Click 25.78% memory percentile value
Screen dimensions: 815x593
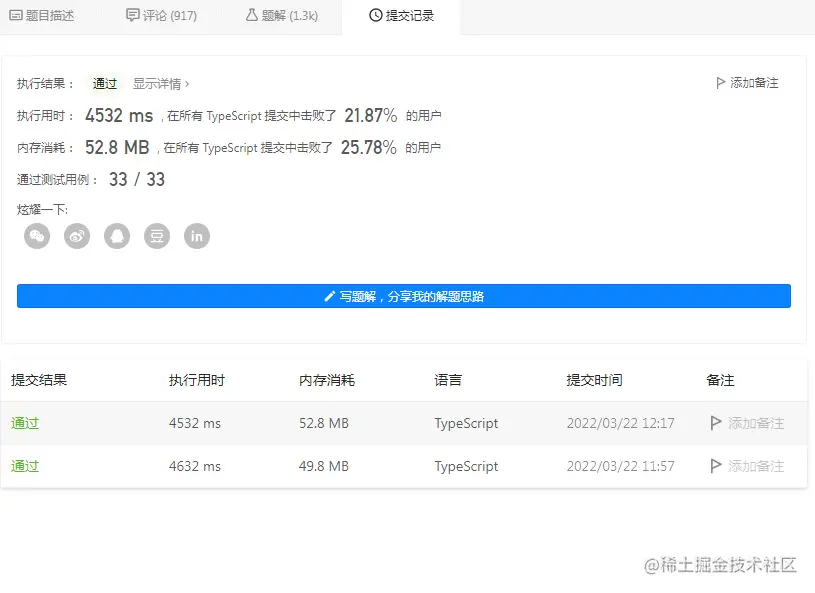coord(369,148)
